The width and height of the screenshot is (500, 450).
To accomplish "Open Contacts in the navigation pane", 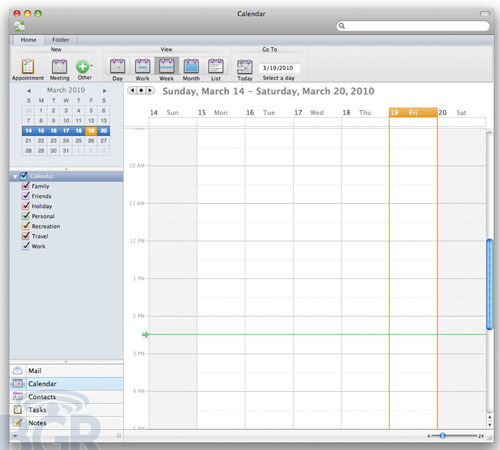I will [x=67, y=397].
